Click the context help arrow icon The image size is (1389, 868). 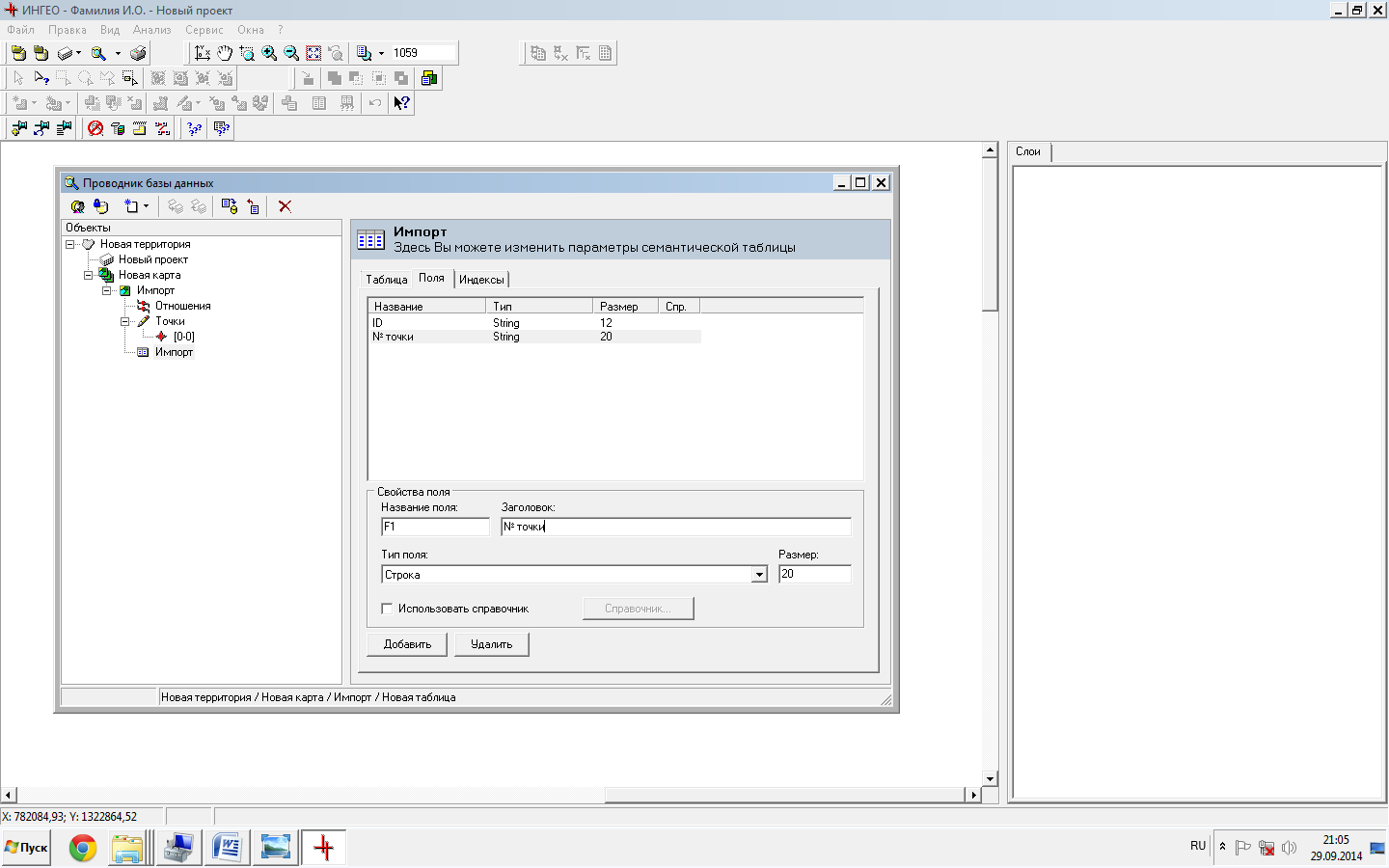[401, 103]
